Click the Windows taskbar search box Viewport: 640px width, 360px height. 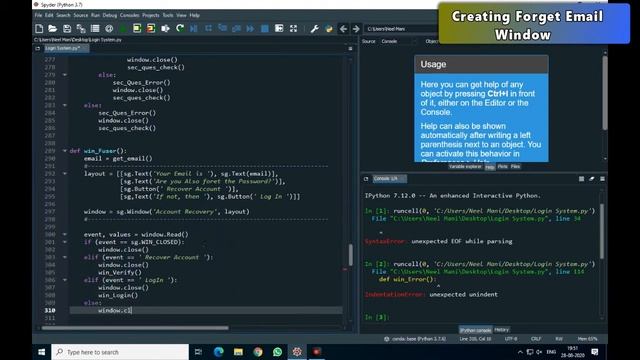[120, 352]
